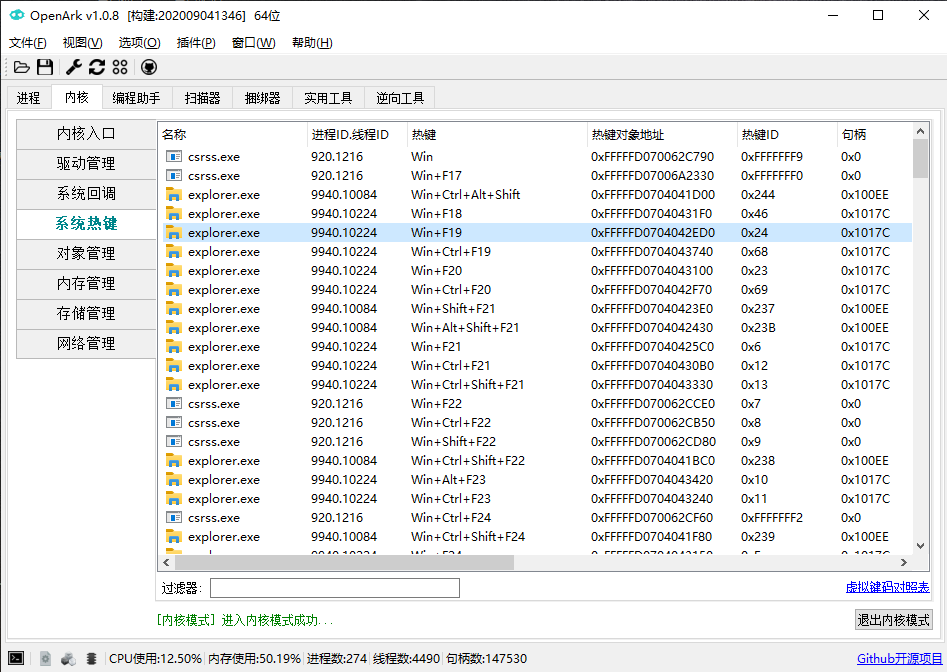Select 网络管理 in the side panel
The width and height of the screenshot is (947, 672).
pyautogui.click(x=86, y=344)
